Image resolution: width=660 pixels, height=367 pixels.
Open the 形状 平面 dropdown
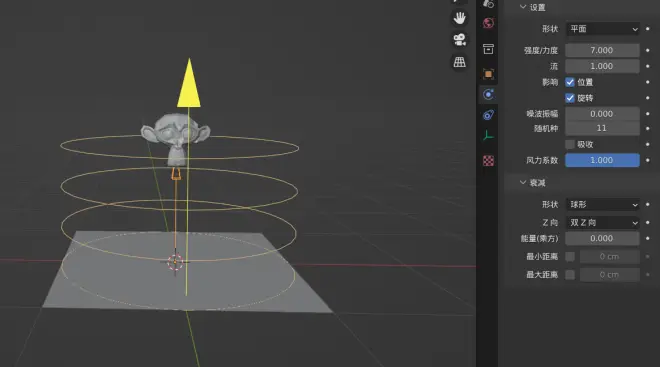pyautogui.click(x=602, y=29)
